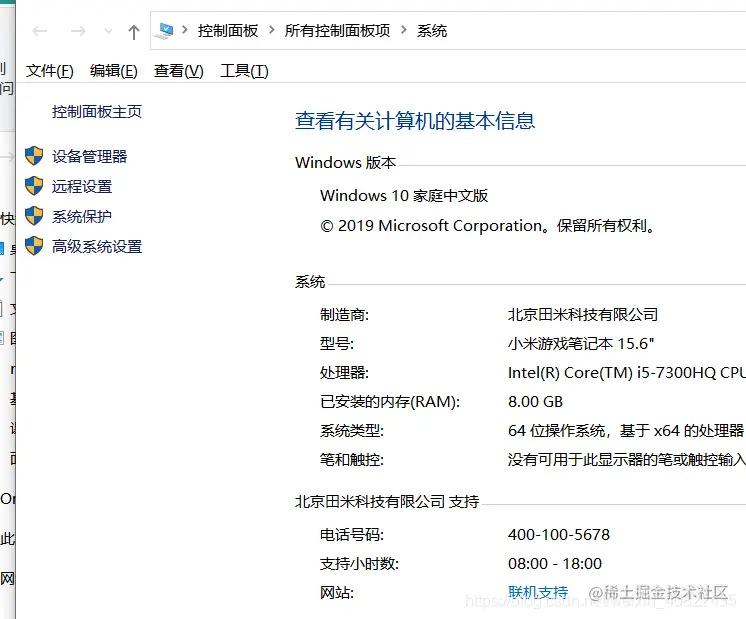Screen dimensions: 746x619
Task: Open the 文件(F) menu
Action: click(49, 71)
